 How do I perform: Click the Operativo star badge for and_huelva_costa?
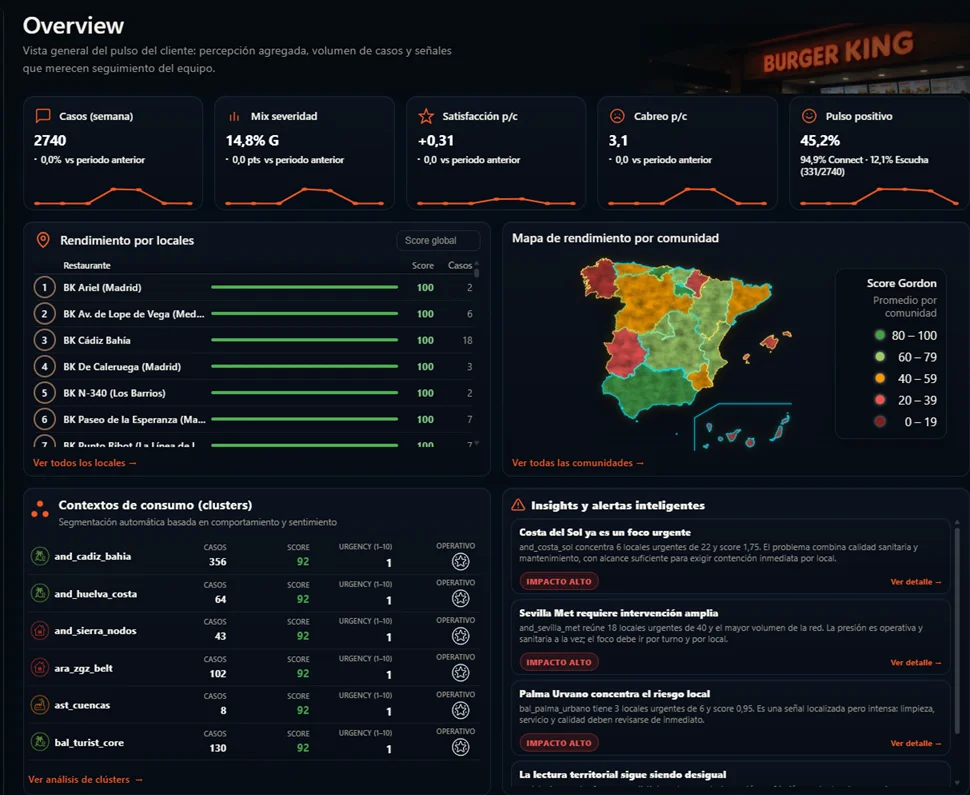(460, 598)
